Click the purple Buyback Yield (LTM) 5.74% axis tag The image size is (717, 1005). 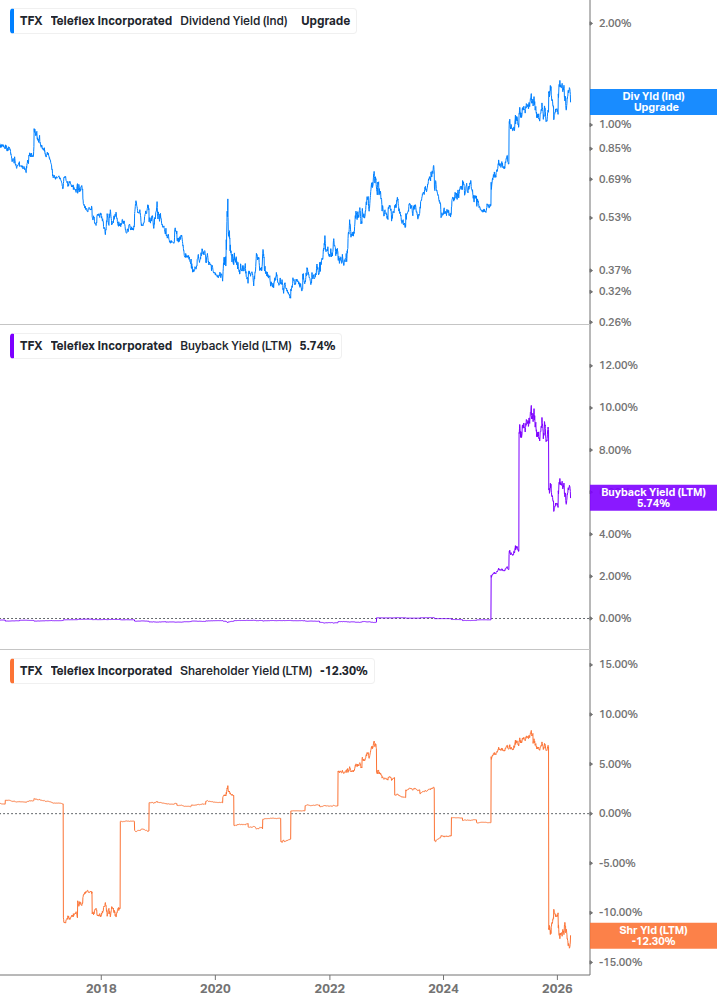click(653, 497)
